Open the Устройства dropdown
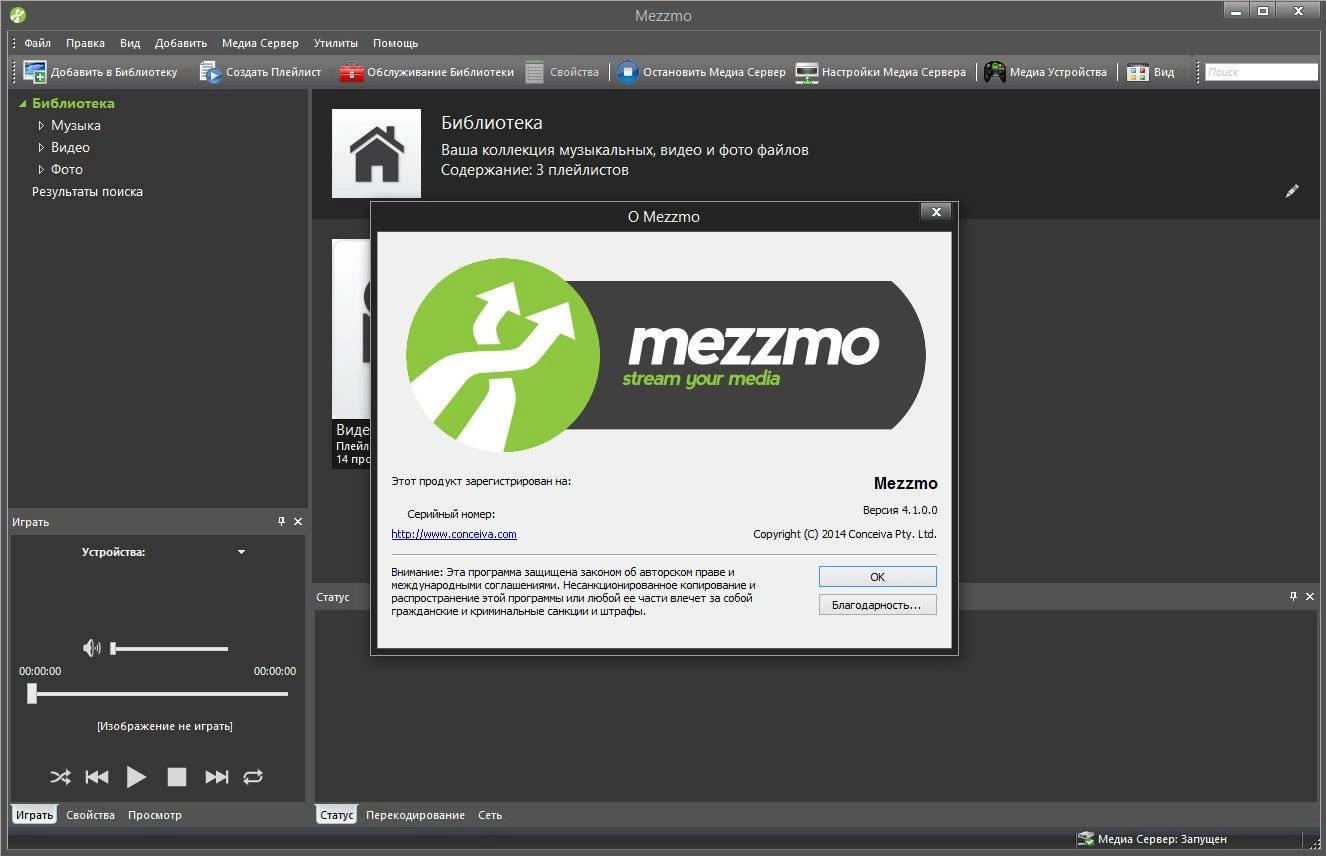The width and height of the screenshot is (1326, 856). tap(241, 552)
